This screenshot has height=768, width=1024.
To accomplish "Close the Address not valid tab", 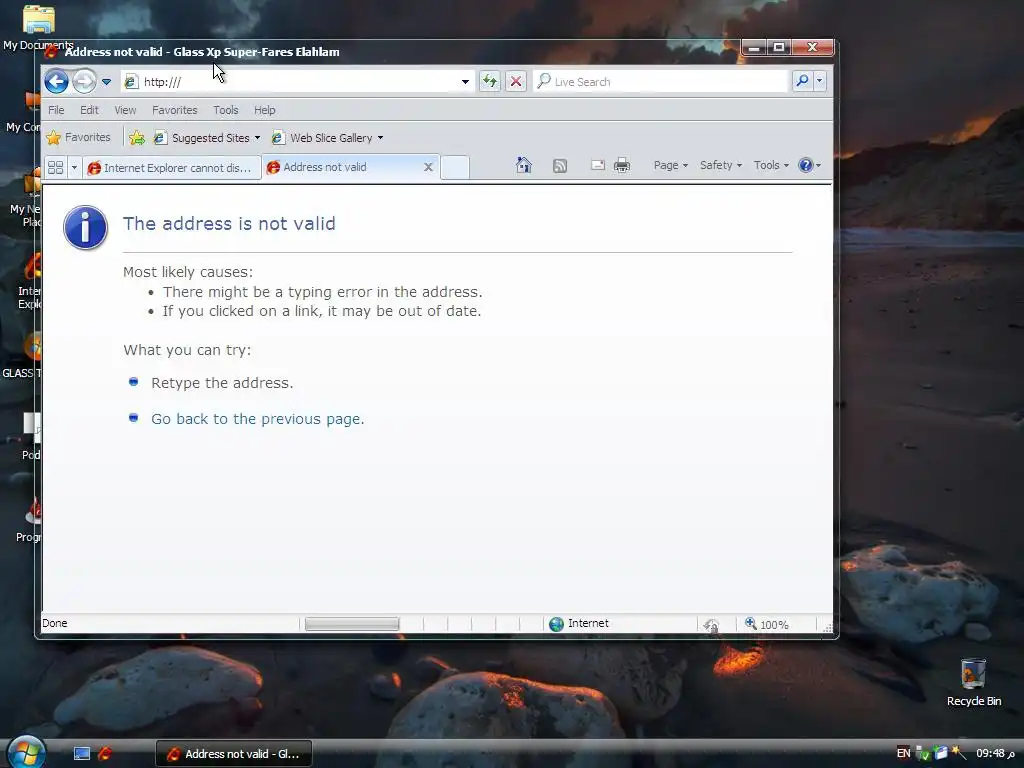I will [428, 167].
